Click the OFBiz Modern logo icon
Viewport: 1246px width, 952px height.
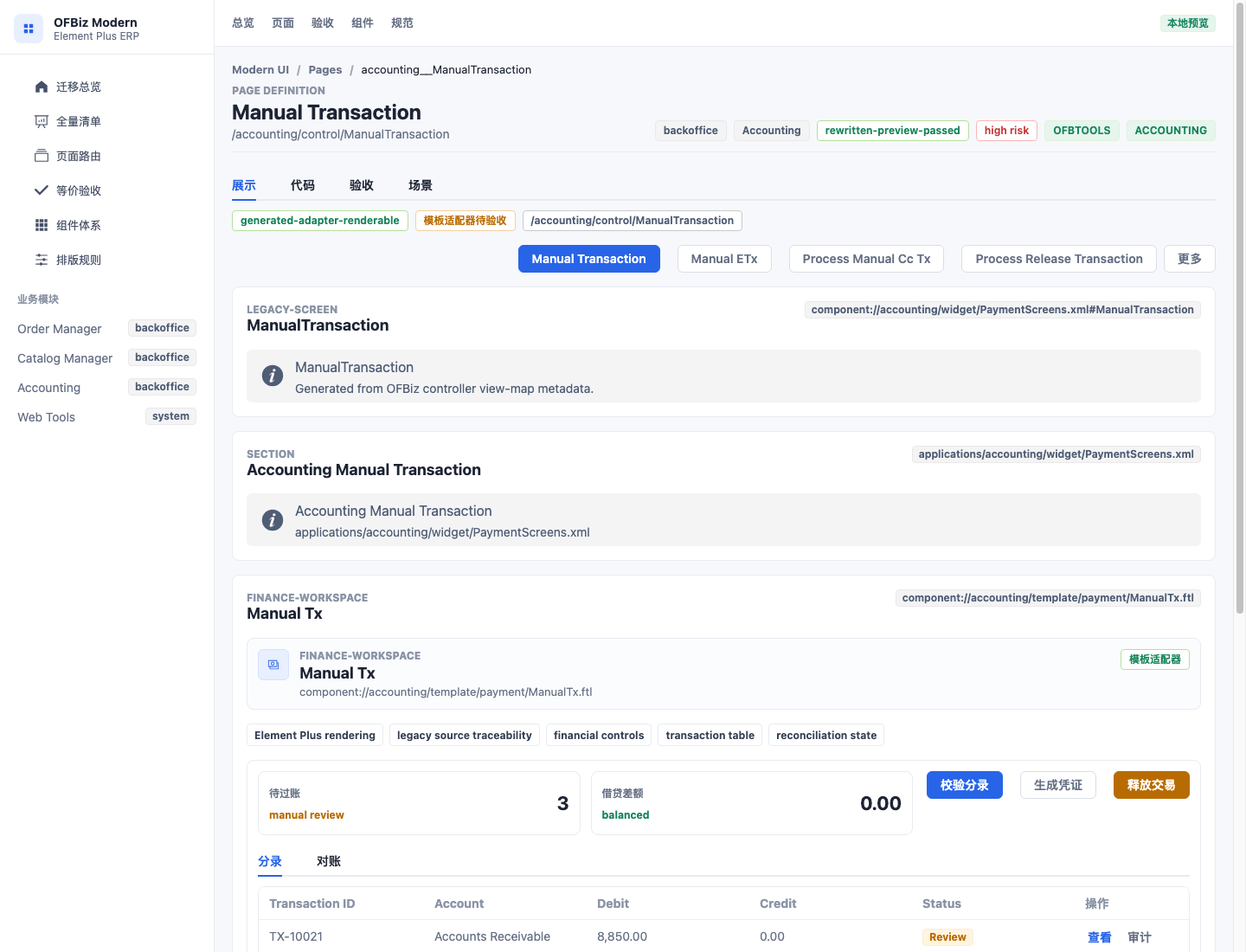[x=29, y=29]
